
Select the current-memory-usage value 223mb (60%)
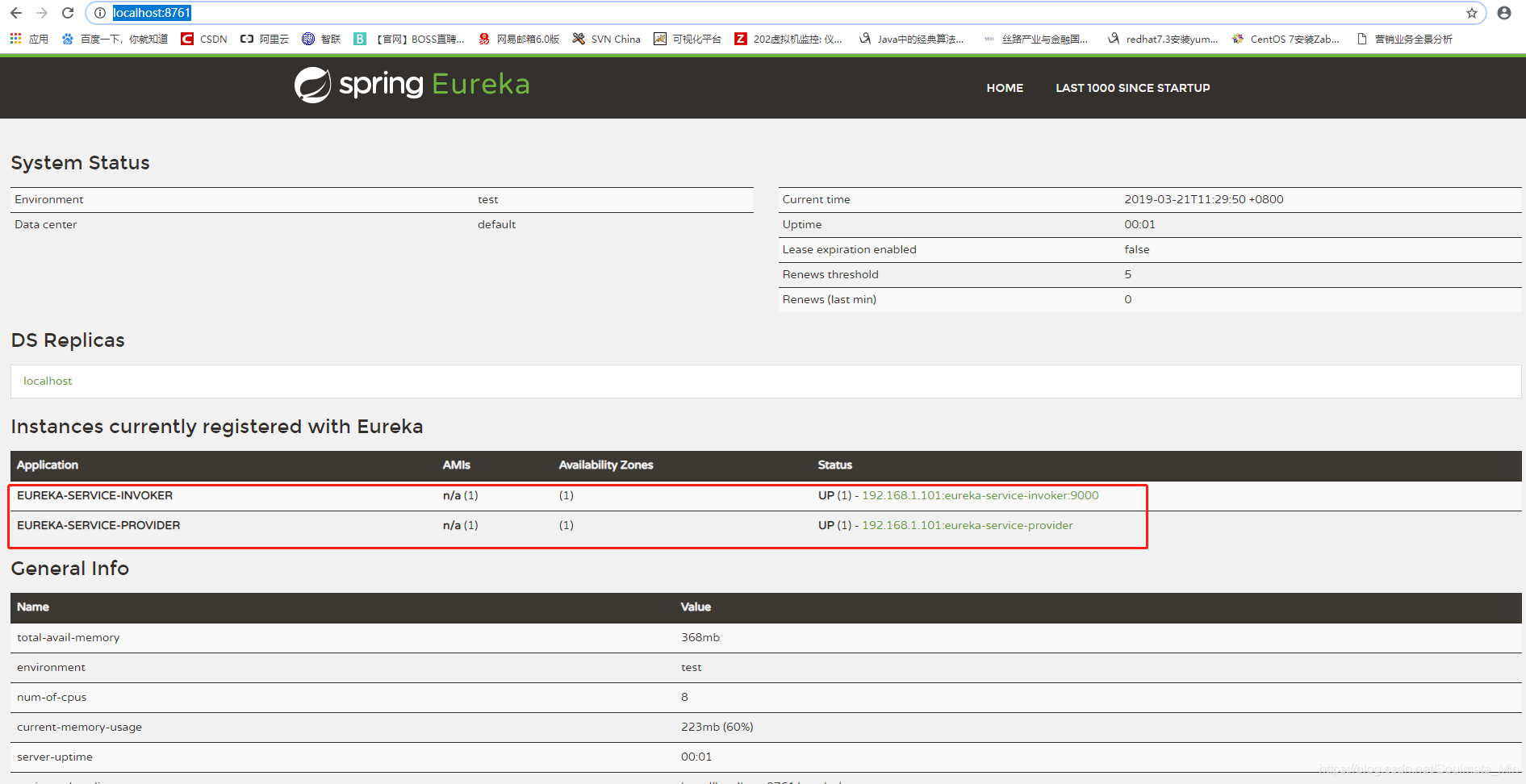click(x=717, y=727)
